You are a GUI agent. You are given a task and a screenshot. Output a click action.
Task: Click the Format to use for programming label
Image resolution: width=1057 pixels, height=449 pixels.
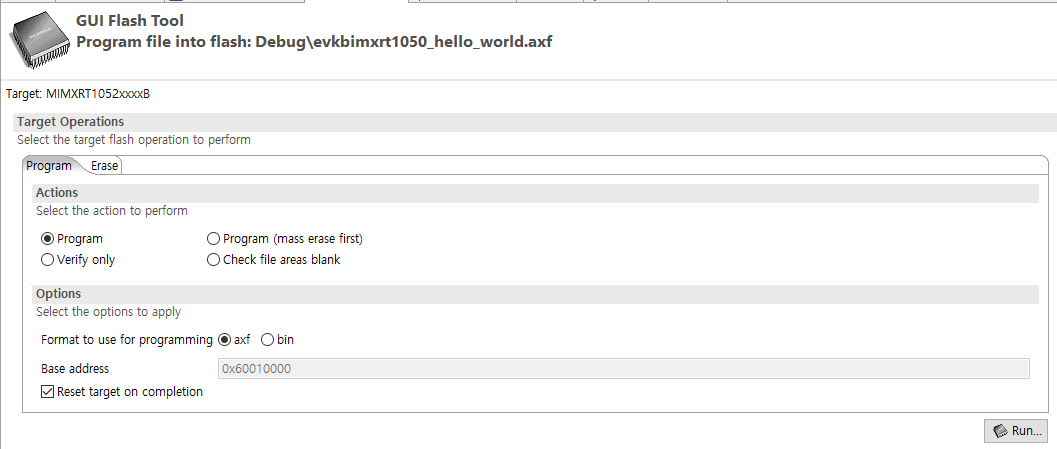pos(127,340)
